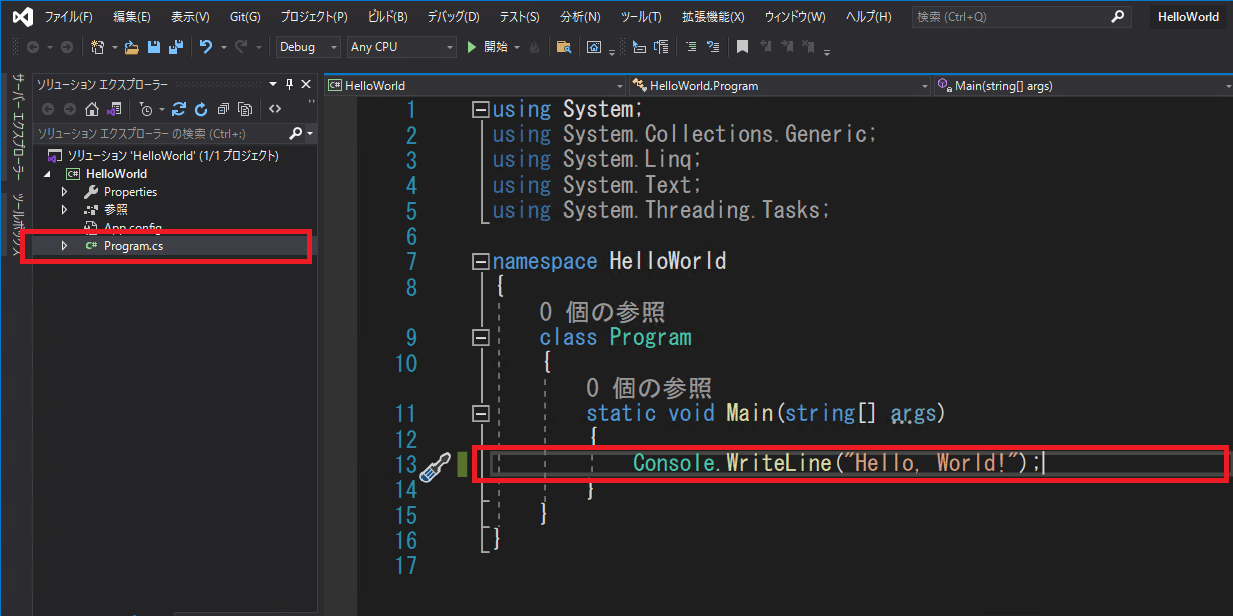Viewport: 1233px width, 616px height.
Task: Click the Pending Changes Filter clock icon
Action: point(146,109)
